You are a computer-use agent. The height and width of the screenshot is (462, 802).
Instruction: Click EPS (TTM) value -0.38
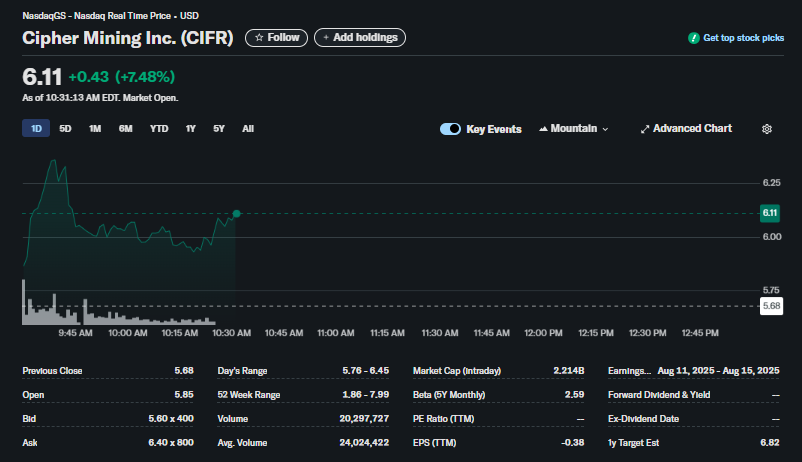coord(572,443)
